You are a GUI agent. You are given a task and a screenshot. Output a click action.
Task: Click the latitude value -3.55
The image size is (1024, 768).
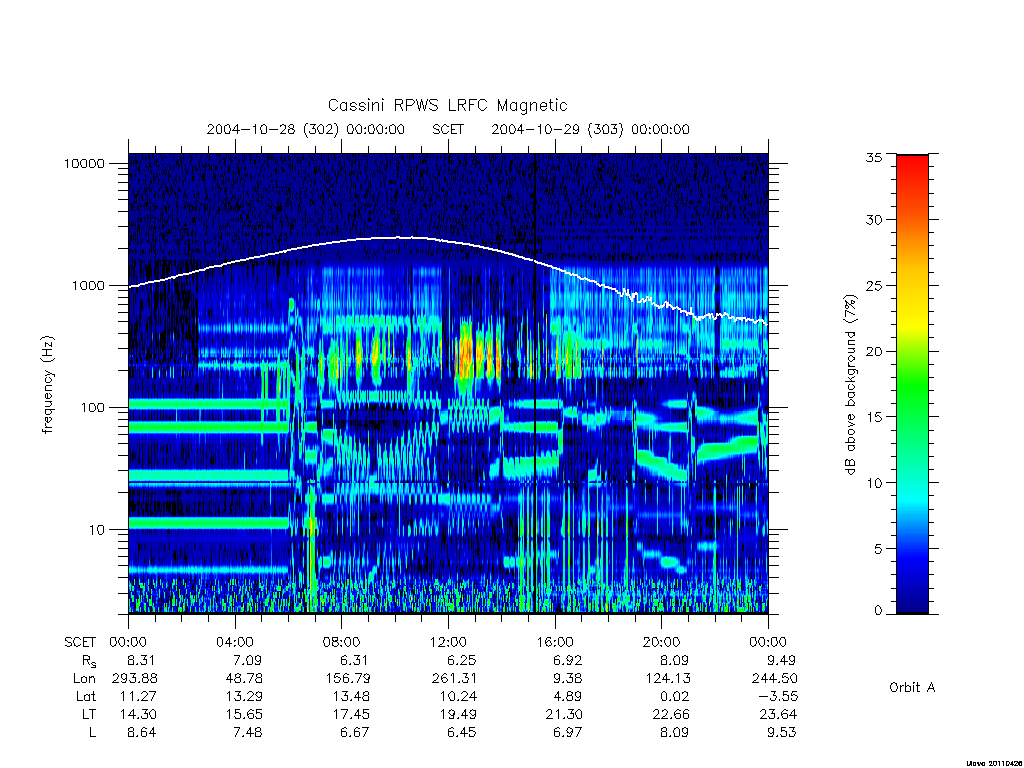(x=777, y=697)
